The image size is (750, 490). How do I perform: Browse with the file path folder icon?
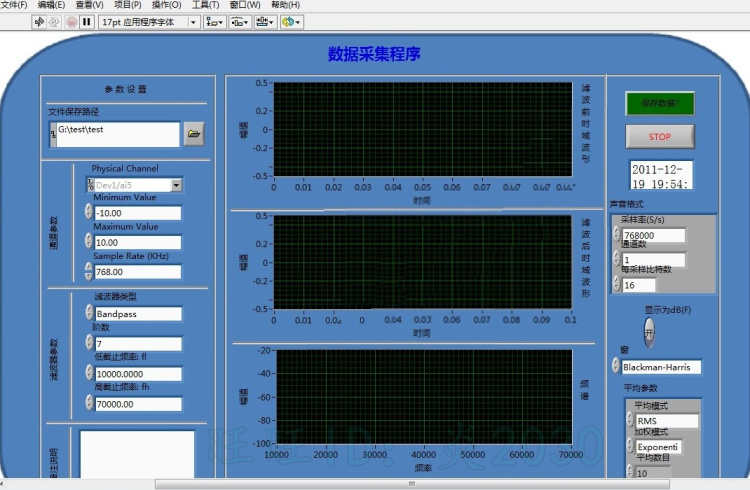click(194, 134)
